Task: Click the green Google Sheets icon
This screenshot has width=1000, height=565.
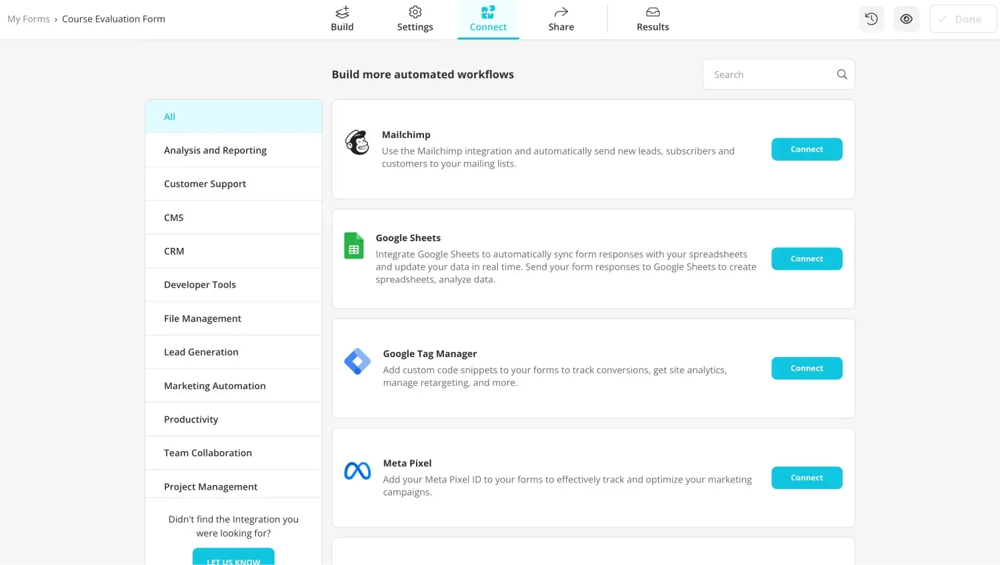Action: [x=354, y=246]
